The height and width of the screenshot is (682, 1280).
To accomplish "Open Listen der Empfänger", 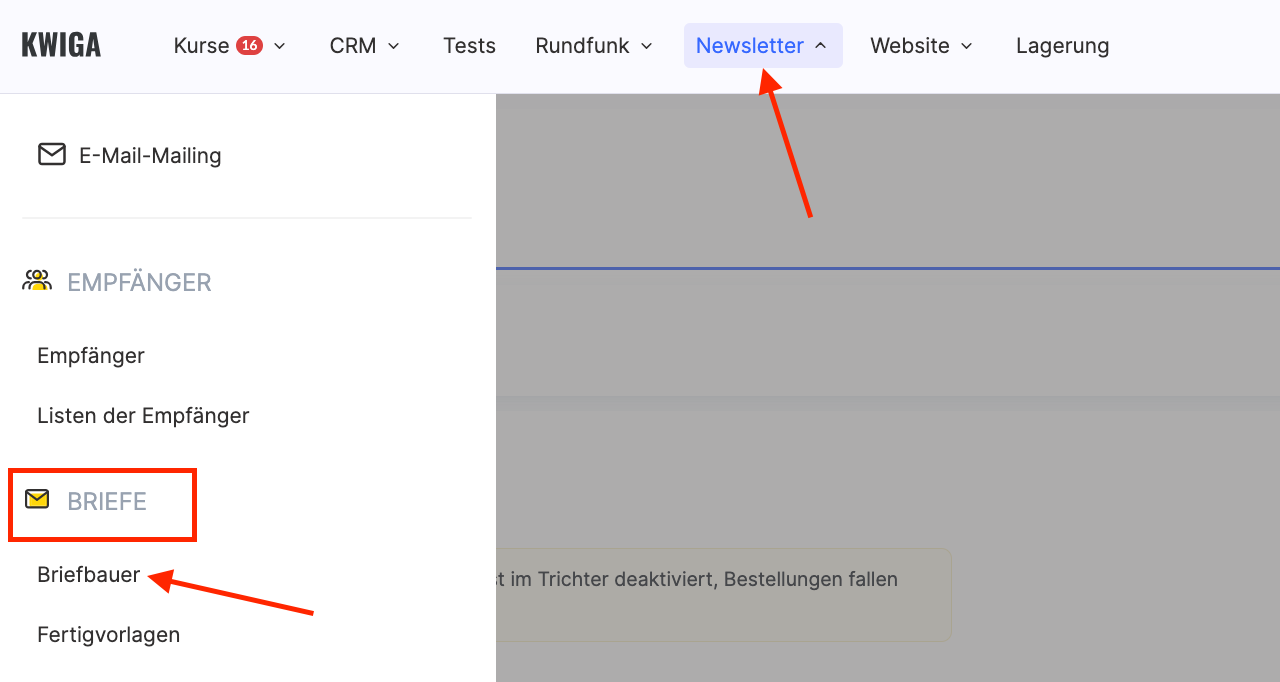I will [x=143, y=415].
